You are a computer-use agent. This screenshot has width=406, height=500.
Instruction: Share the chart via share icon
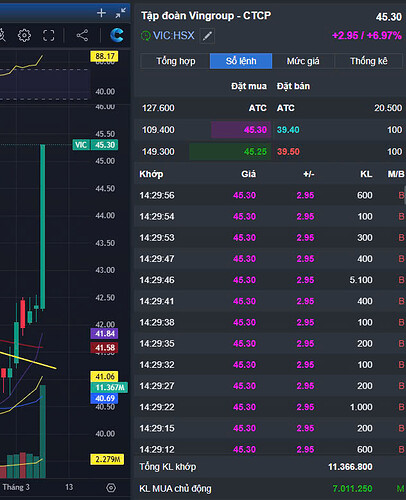point(82,35)
